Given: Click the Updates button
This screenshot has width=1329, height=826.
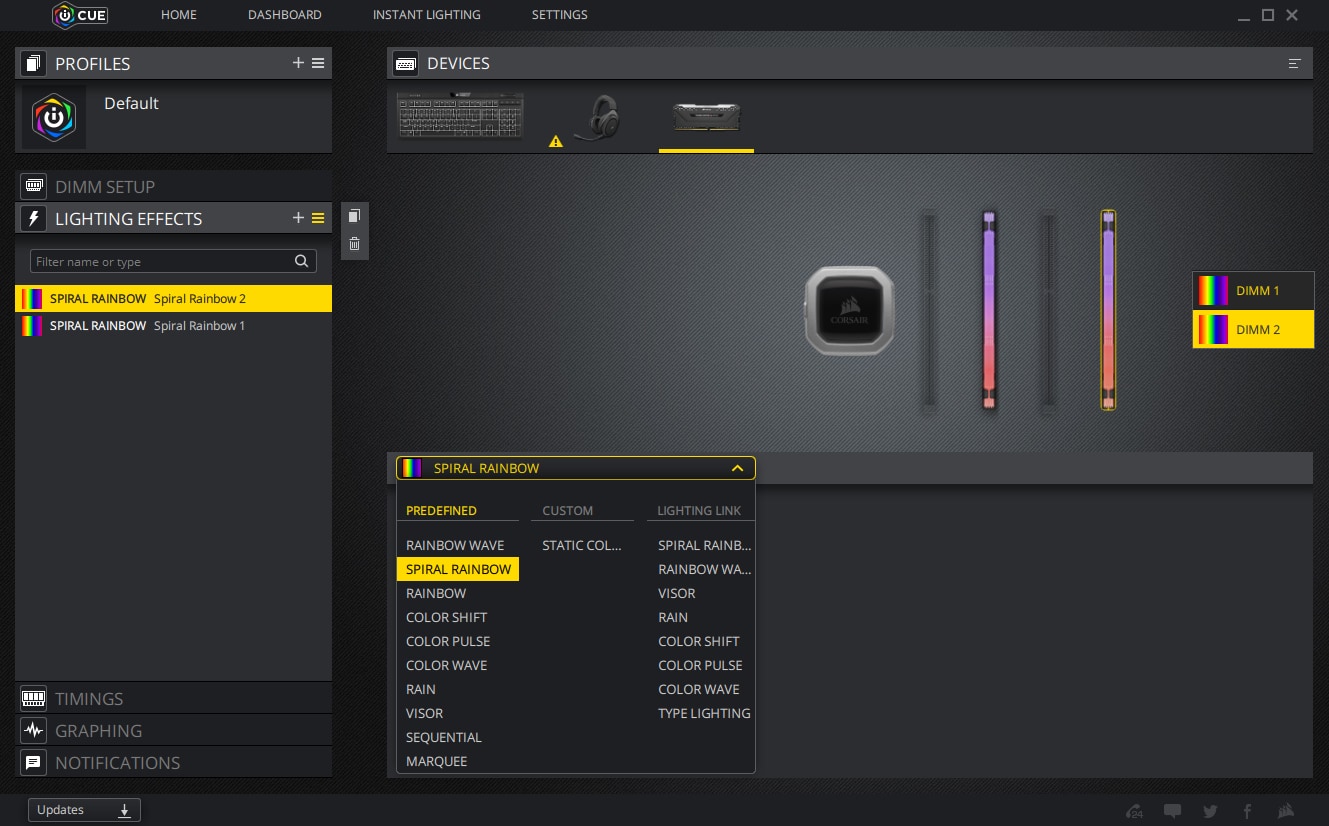Looking at the screenshot, I should (84, 810).
